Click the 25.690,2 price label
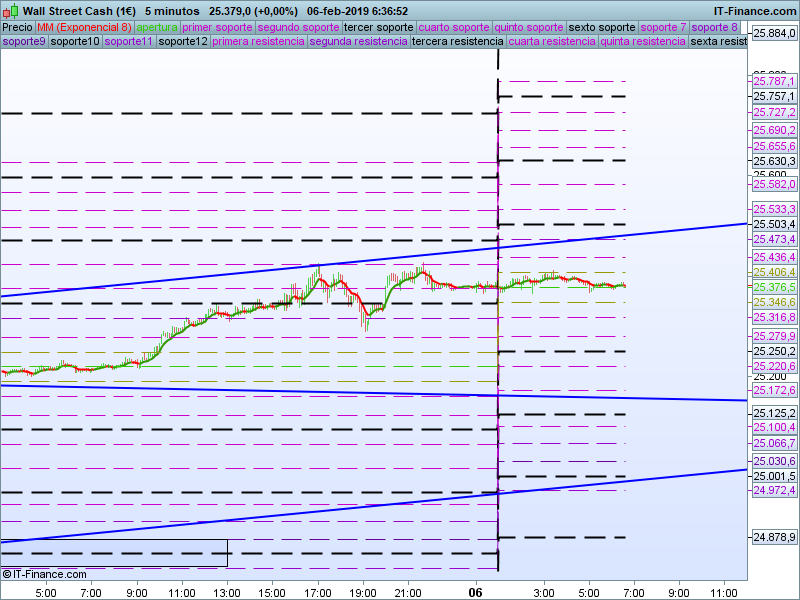 [x=774, y=130]
